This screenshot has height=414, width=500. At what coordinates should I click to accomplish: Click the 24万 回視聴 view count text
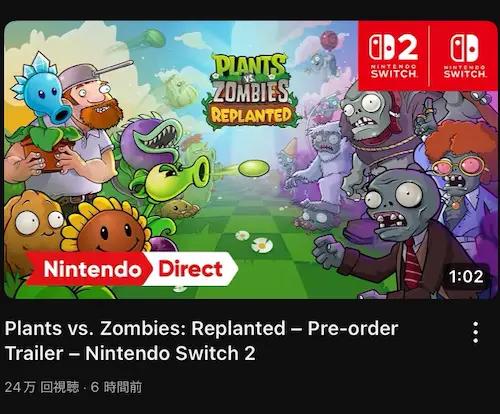(x=42, y=387)
